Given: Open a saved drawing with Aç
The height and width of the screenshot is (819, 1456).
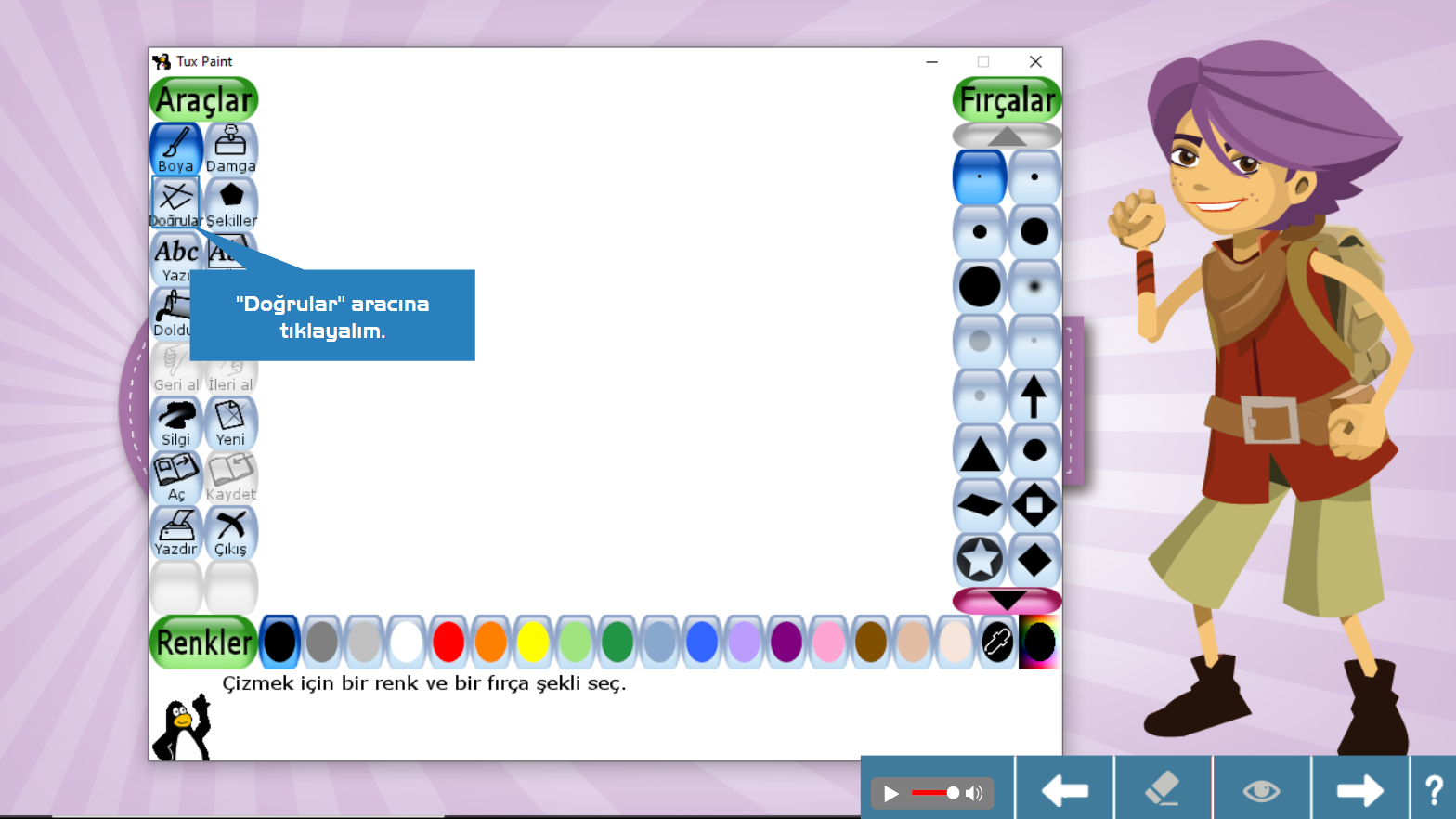Looking at the screenshot, I should pos(175,477).
